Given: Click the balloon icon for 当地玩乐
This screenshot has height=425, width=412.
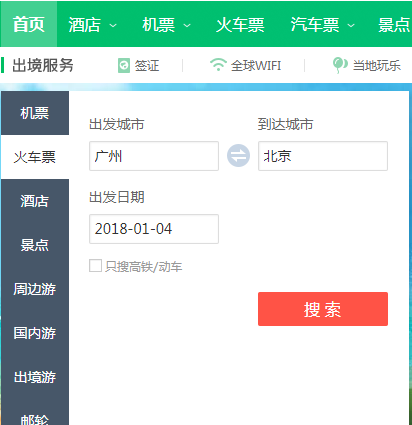Looking at the screenshot, I should (x=340, y=65).
